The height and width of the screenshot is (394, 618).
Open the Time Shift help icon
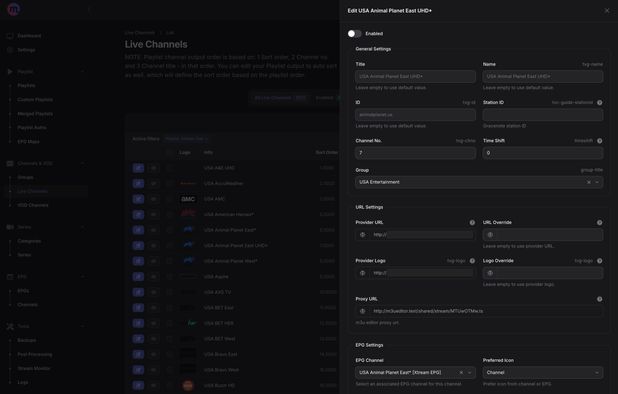pos(599,141)
